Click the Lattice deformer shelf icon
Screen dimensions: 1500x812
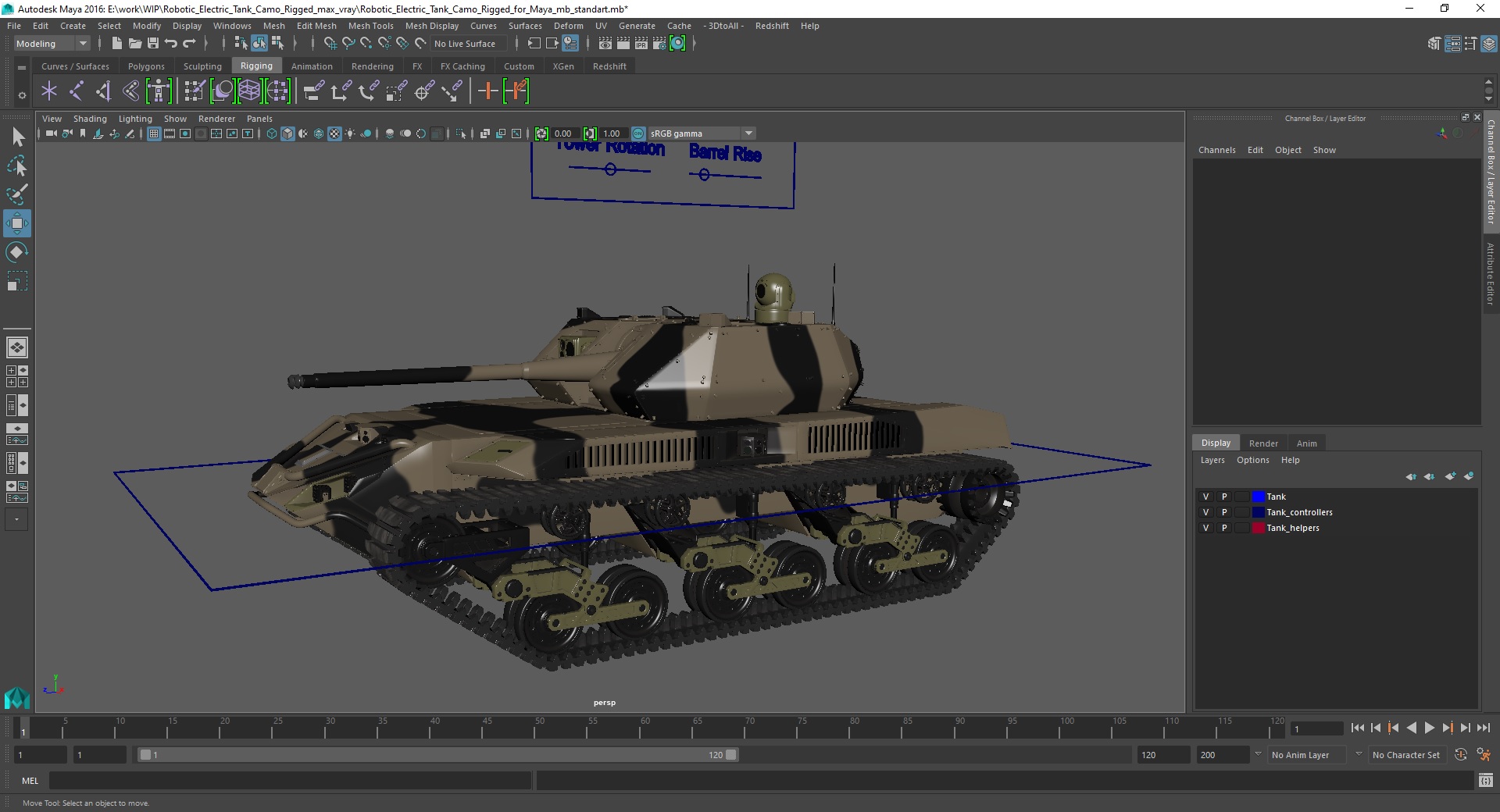(249, 91)
